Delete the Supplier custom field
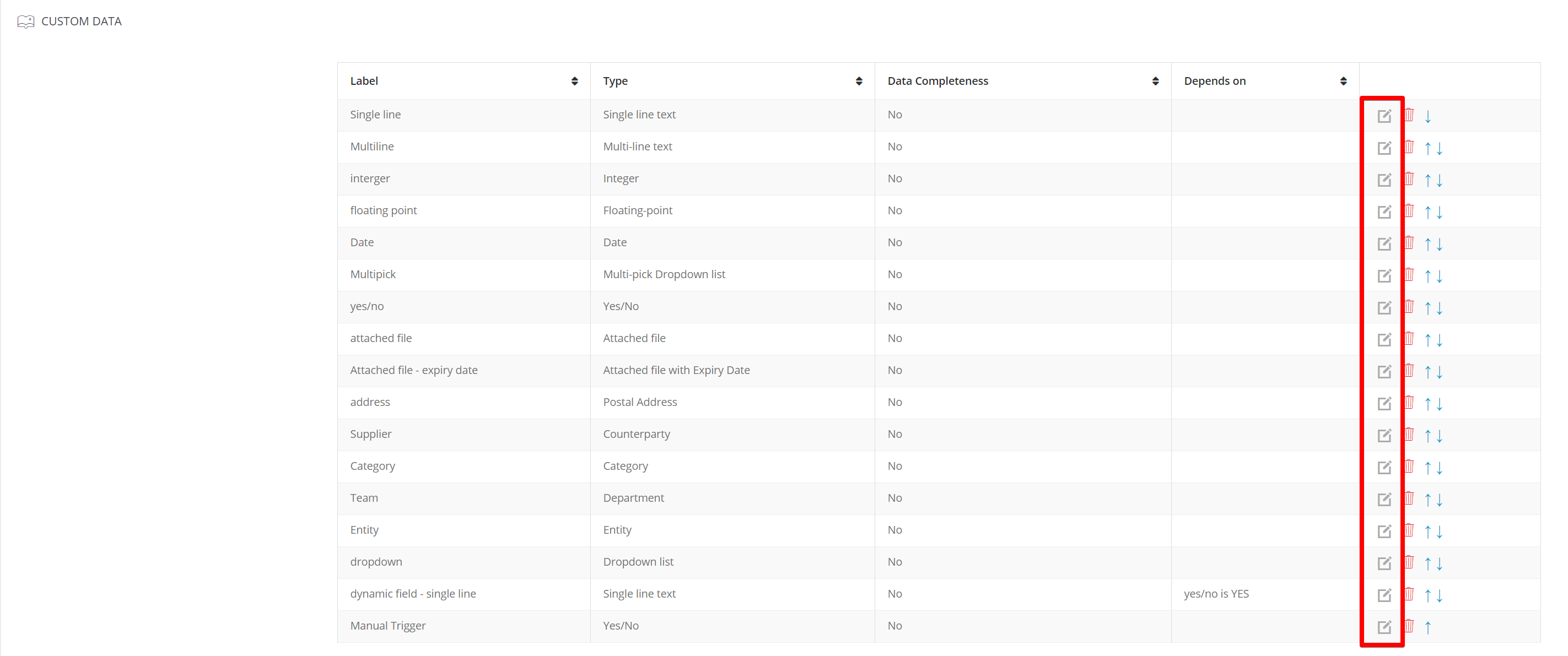Image resolution: width=1568 pixels, height=656 pixels. click(1409, 434)
